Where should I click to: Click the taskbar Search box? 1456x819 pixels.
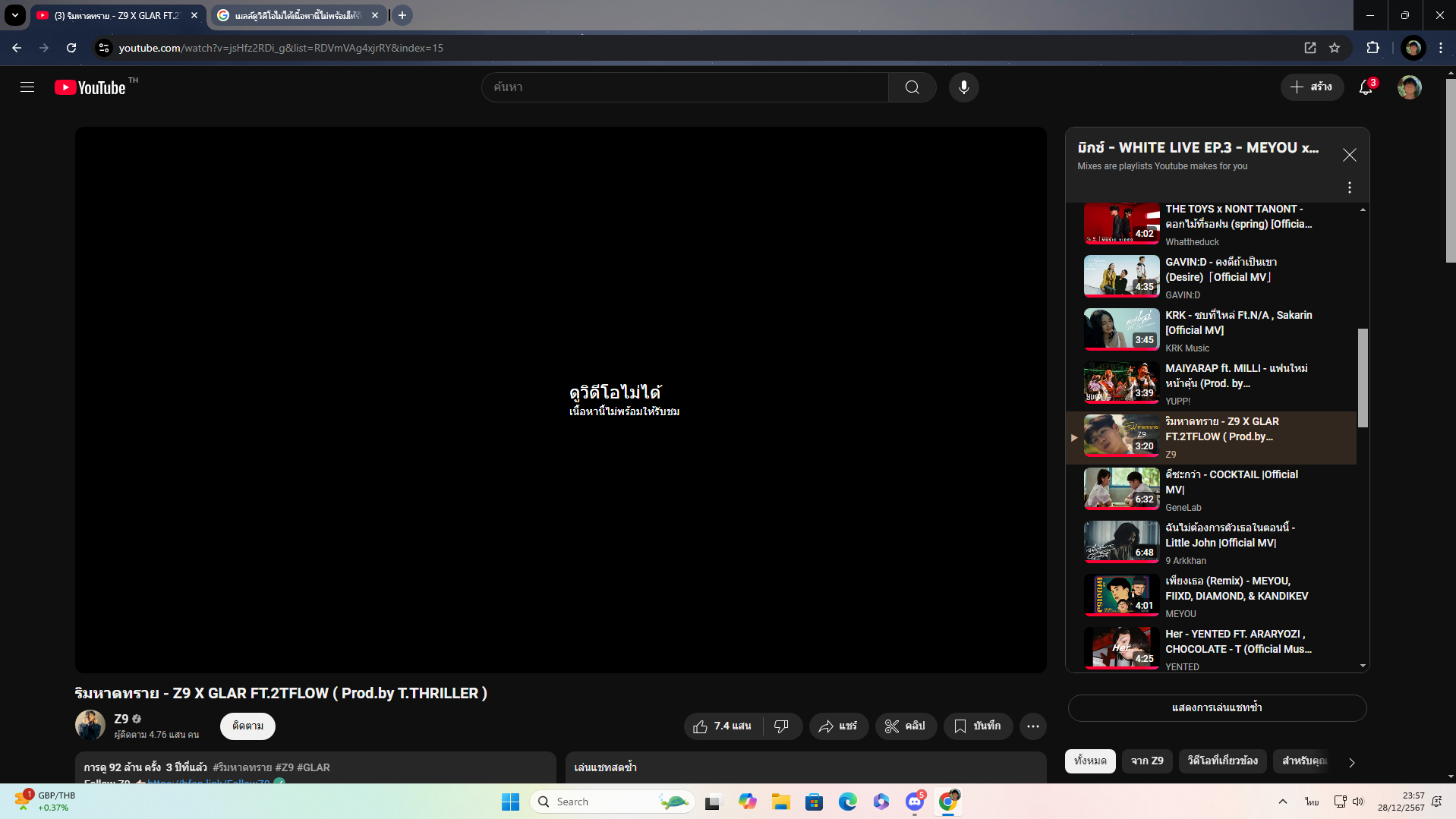pyautogui.click(x=613, y=802)
